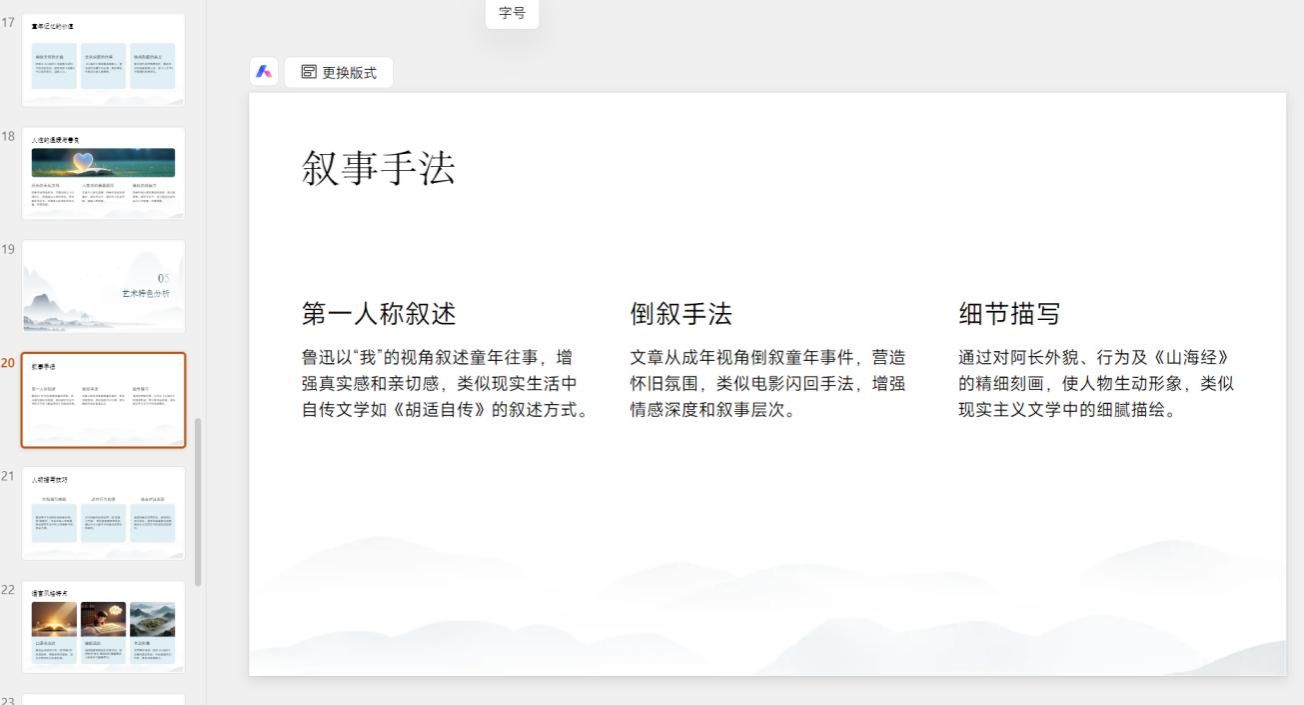Select slide 20 叙事手法 thumbnail
This screenshot has height=705, width=1304.
104,400
